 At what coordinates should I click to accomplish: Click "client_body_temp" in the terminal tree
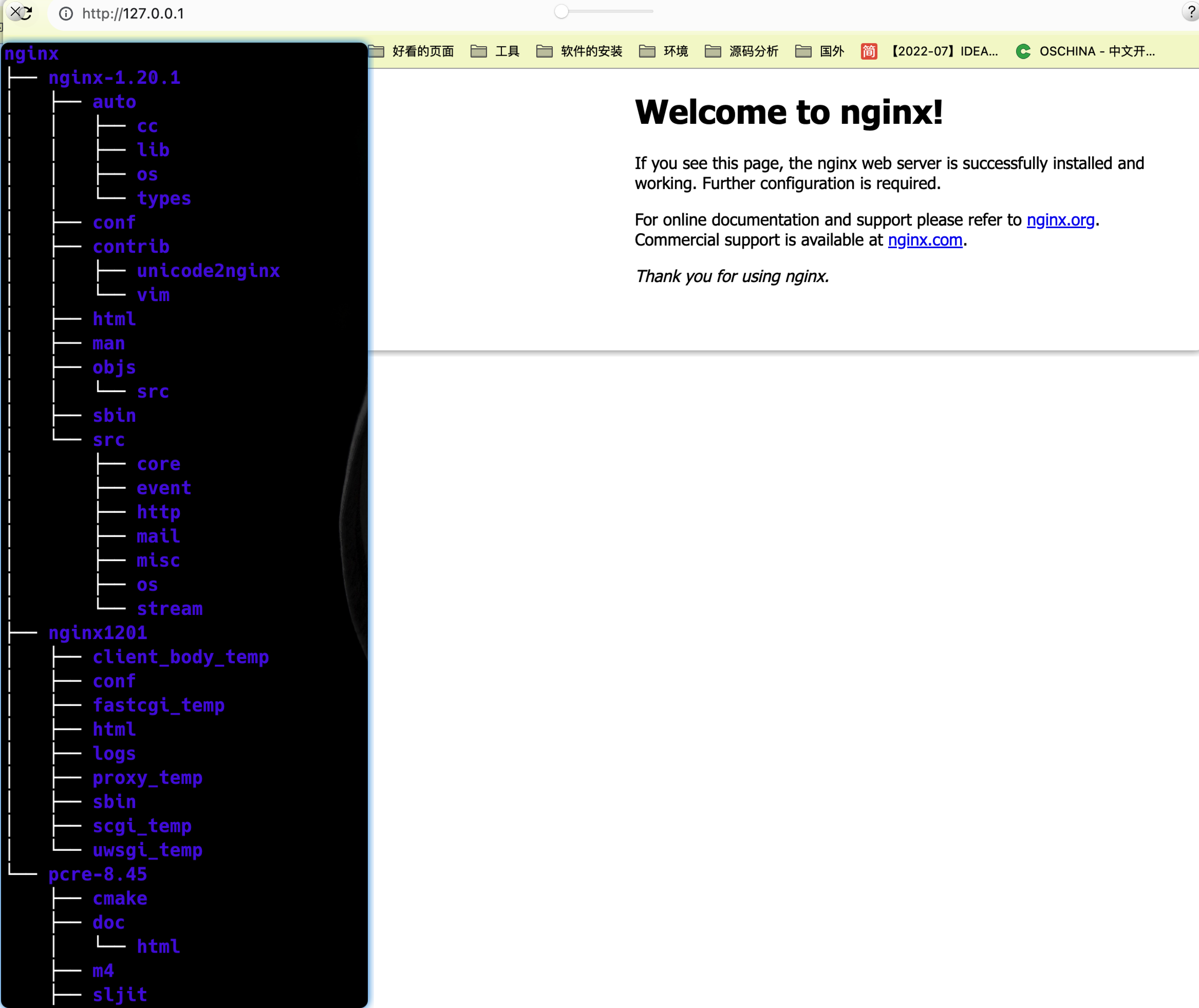pos(180,657)
